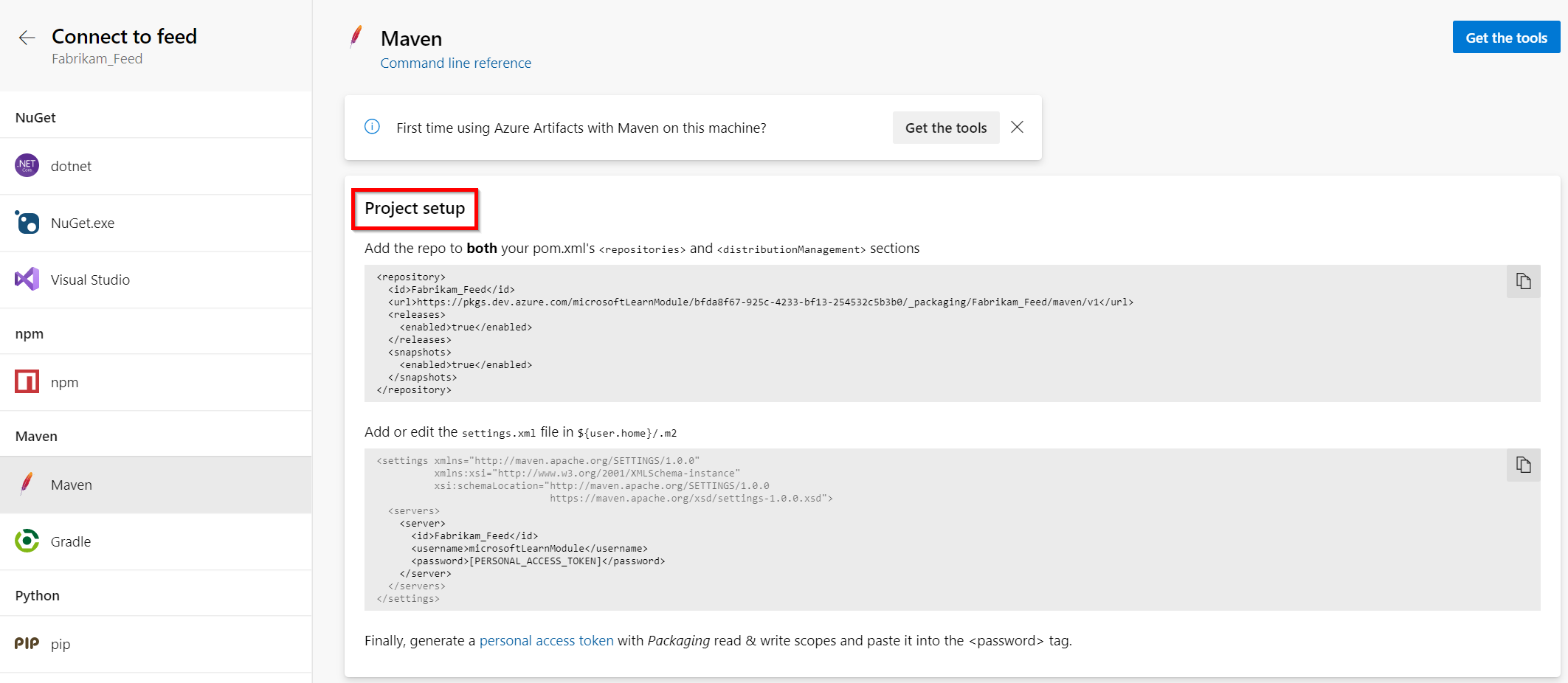Click the First time using Azure Artifacts text
Screen dimensions: 1568x683
pyautogui.click(x=581, y=128)
